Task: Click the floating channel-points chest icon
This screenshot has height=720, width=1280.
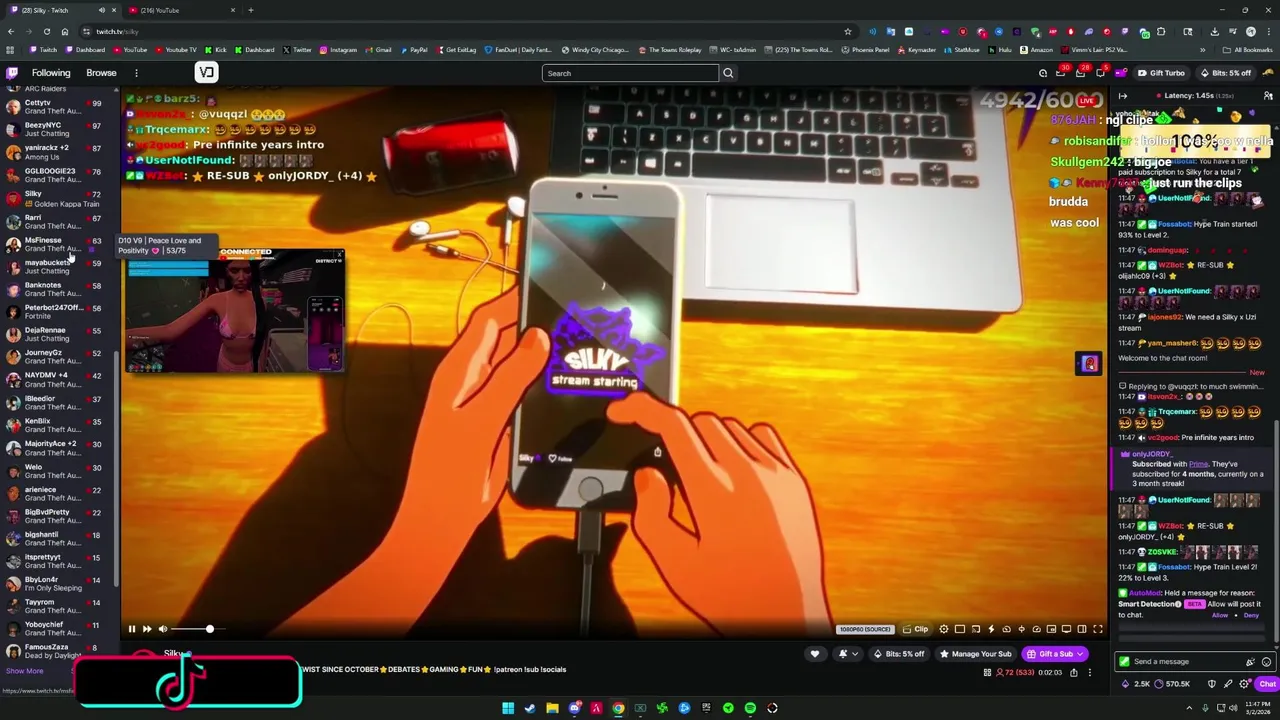Action: click(1090, 364)
